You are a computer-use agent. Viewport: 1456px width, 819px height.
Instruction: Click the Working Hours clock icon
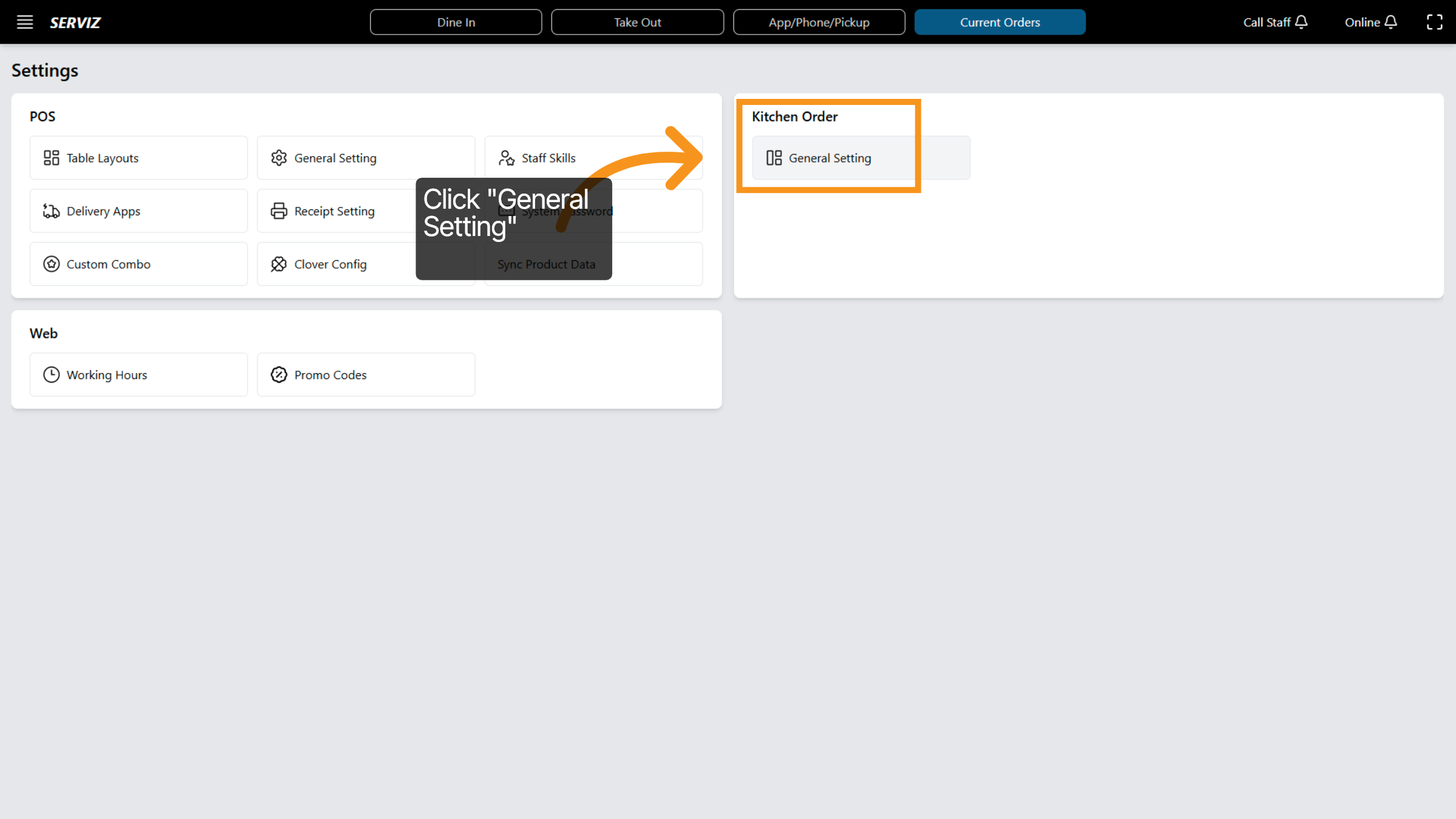(x=52, y=375)
